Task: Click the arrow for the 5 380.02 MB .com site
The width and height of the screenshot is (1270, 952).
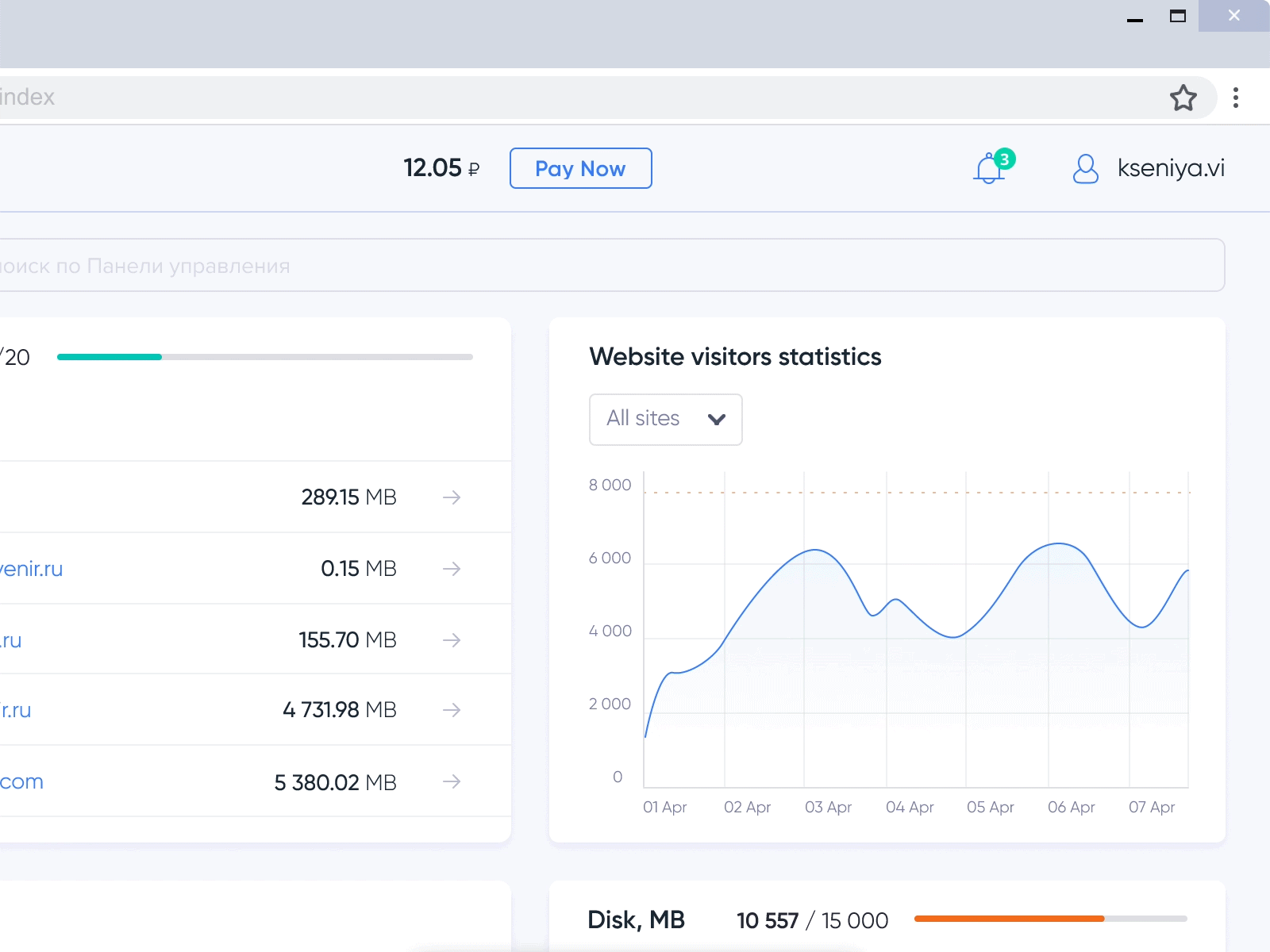Action: [451, 782]
